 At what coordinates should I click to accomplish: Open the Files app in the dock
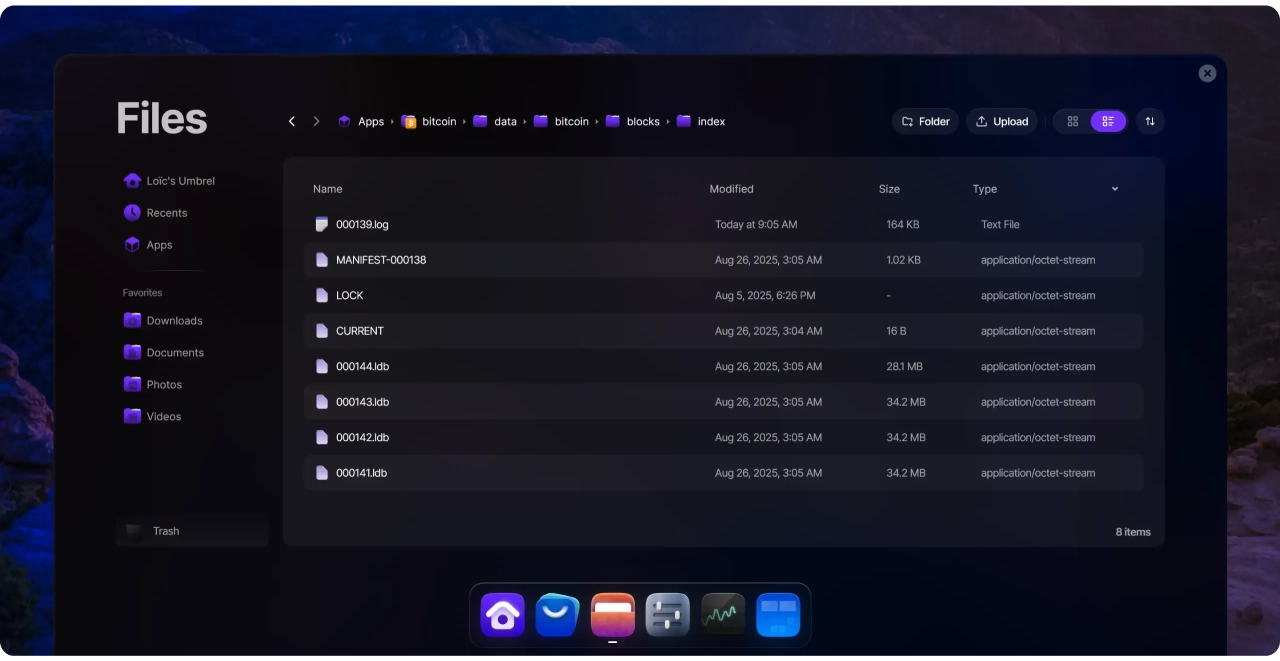612,615
